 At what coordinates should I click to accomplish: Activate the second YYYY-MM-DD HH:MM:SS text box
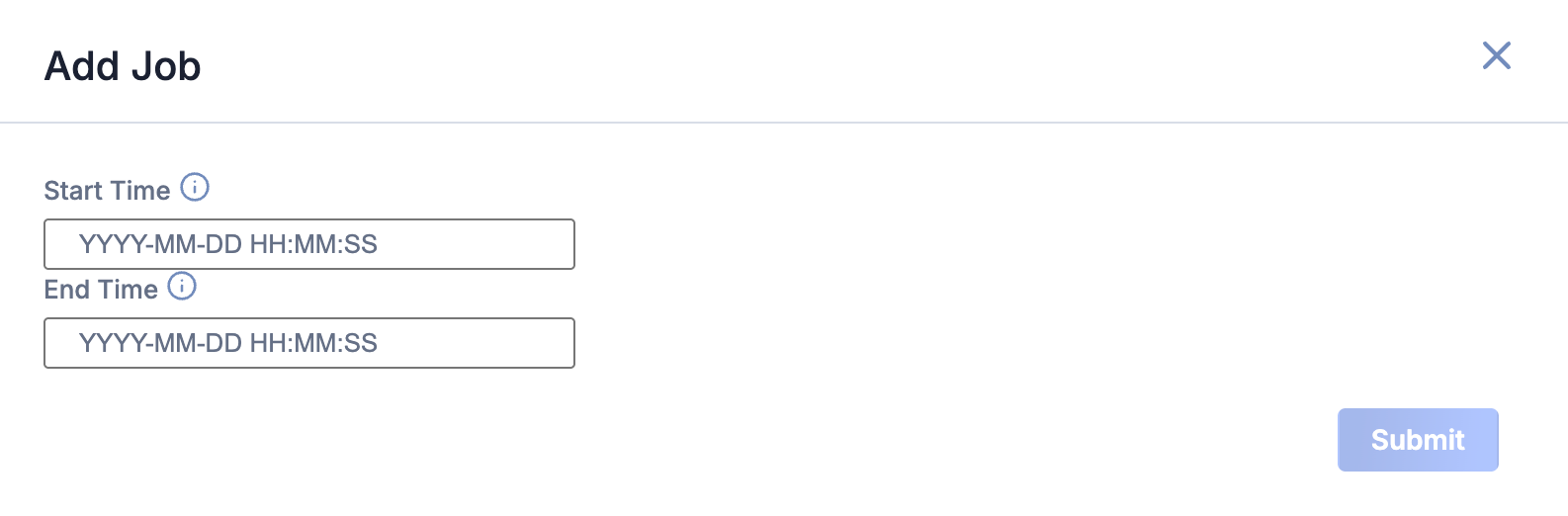coord(309,343)
